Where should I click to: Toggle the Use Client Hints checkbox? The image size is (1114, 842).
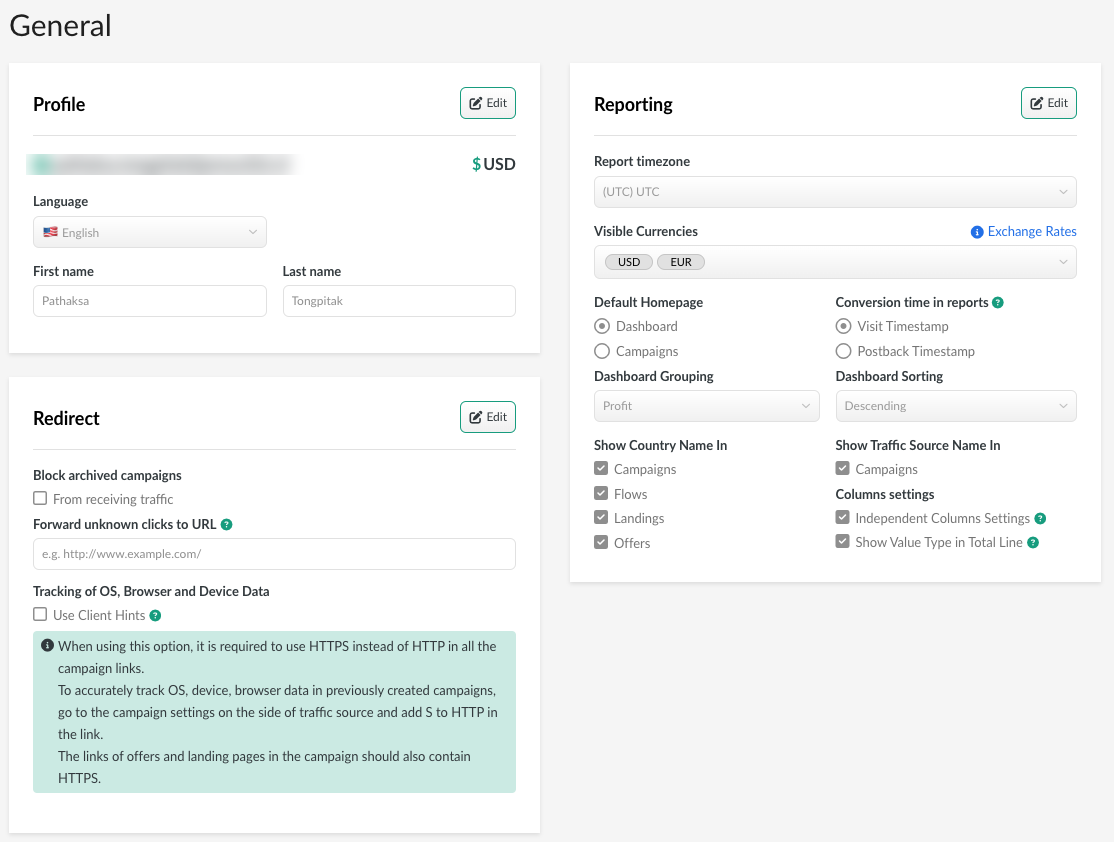tap(40, 615)
